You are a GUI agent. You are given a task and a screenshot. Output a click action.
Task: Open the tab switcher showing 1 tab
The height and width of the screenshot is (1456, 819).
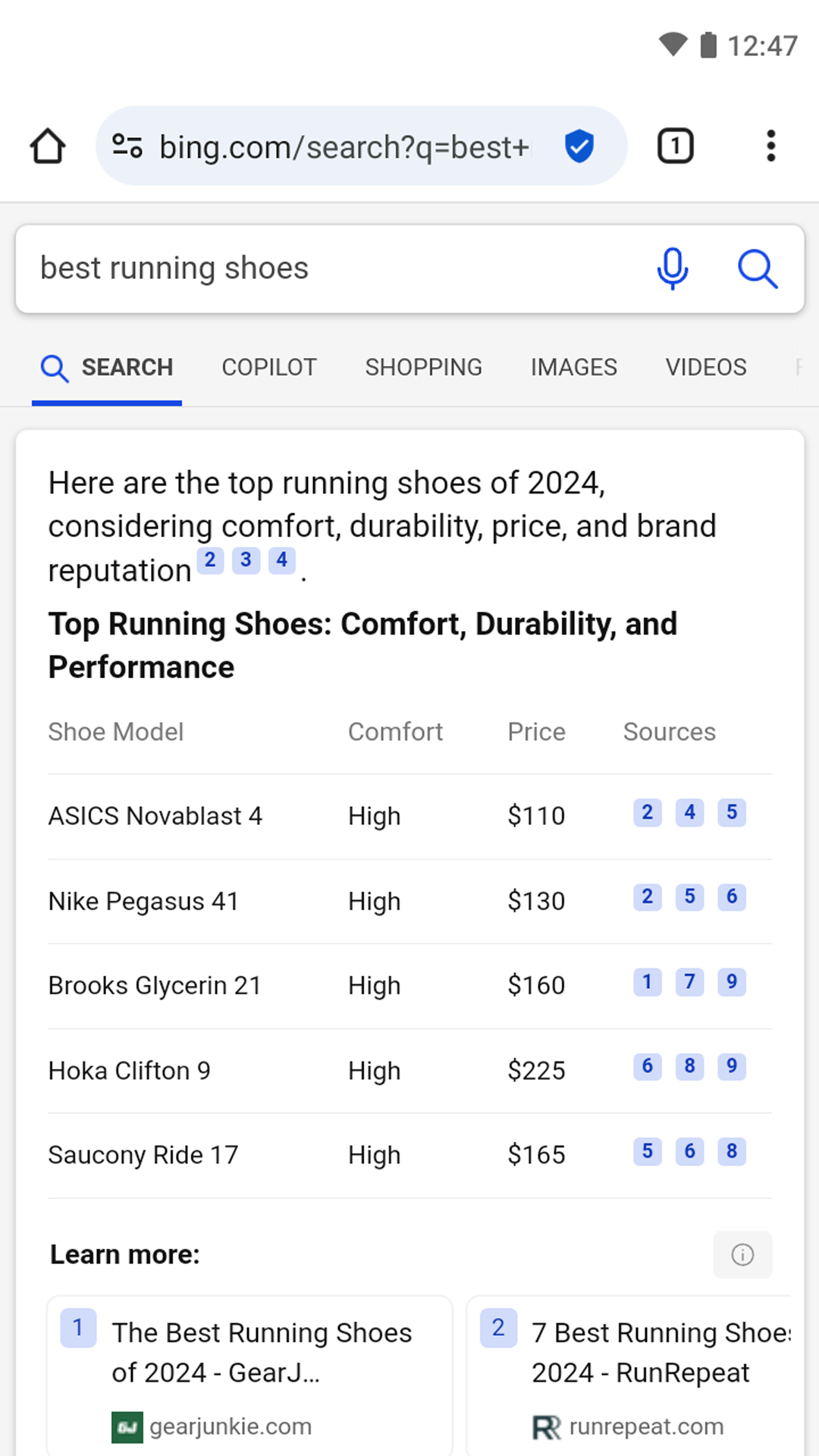click(x=675, y=146)
